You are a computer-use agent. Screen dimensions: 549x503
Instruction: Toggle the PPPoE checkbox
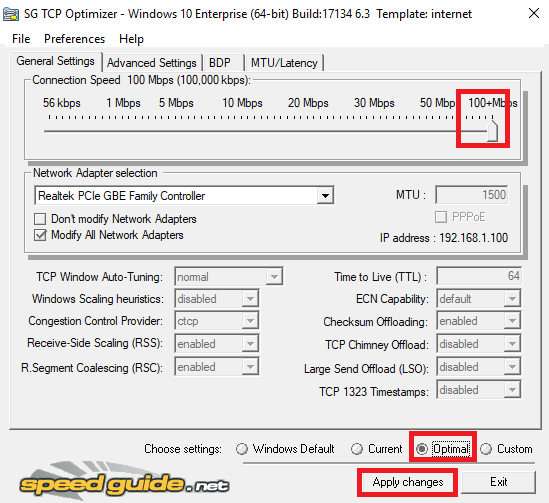pyautogui.click(x=441, y=217)
